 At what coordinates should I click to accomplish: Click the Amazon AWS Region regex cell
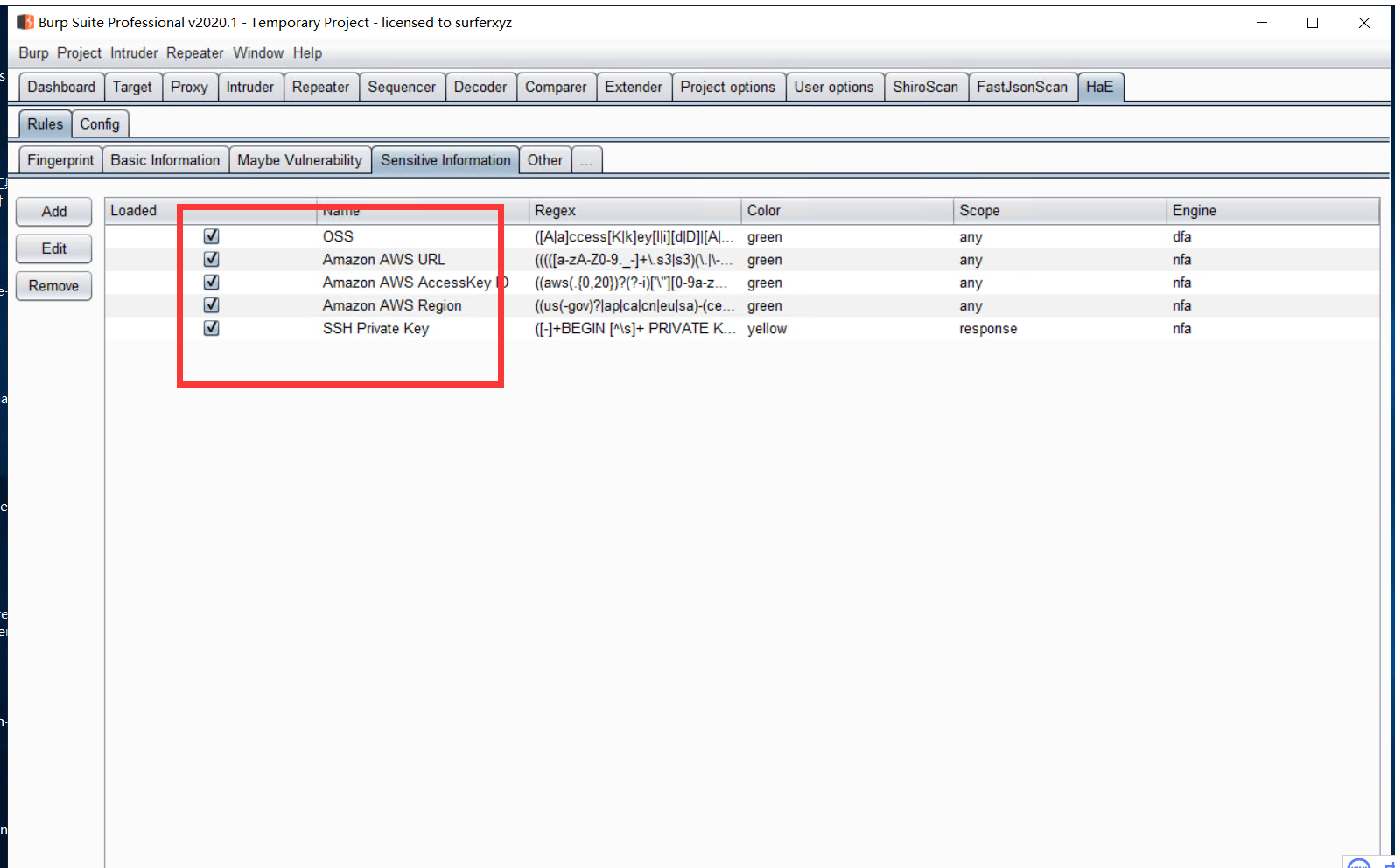tap(634, 305)
